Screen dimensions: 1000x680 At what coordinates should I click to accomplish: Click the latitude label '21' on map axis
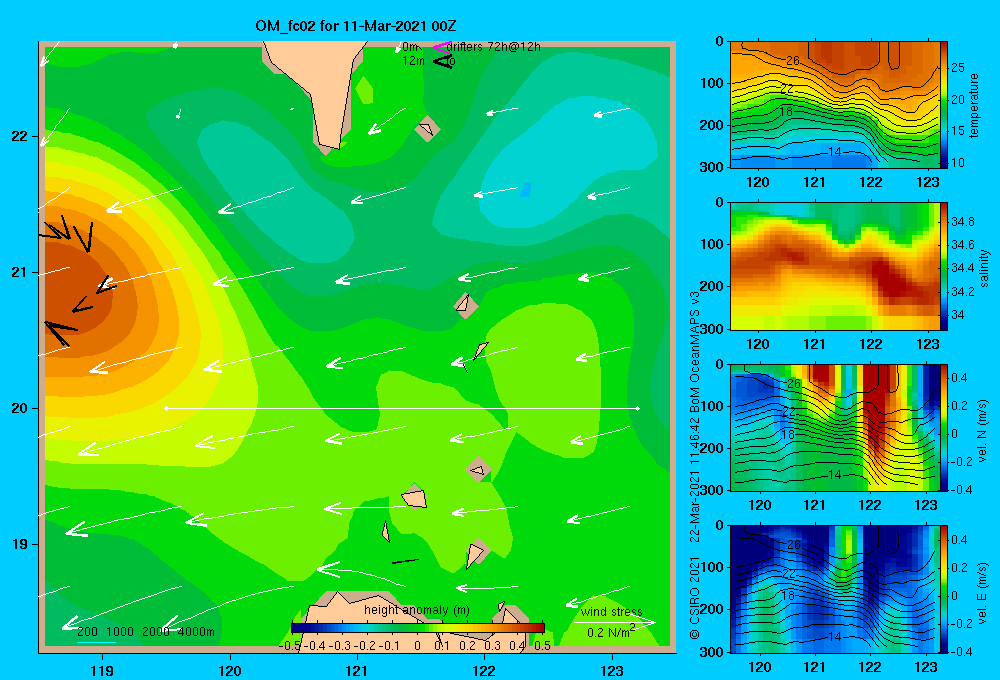coord(20,272)
